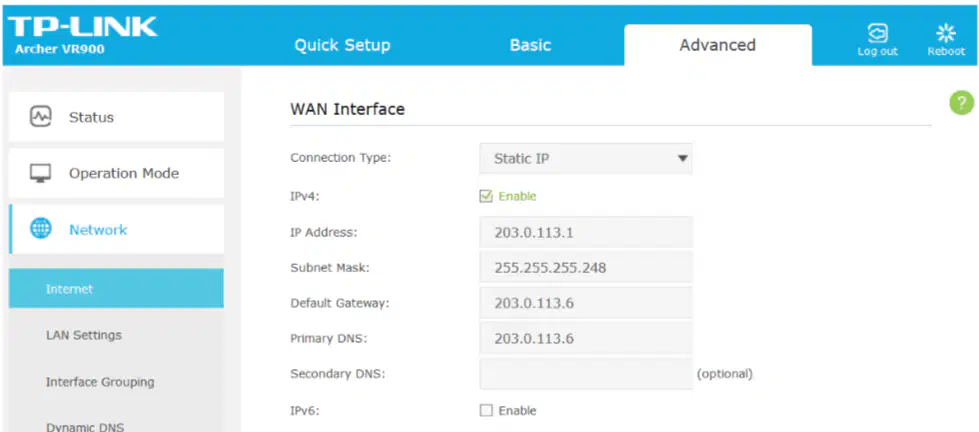Screen dimensions: 979x432
Task: Select the Advanced tab
Action: tap(718, 45)
